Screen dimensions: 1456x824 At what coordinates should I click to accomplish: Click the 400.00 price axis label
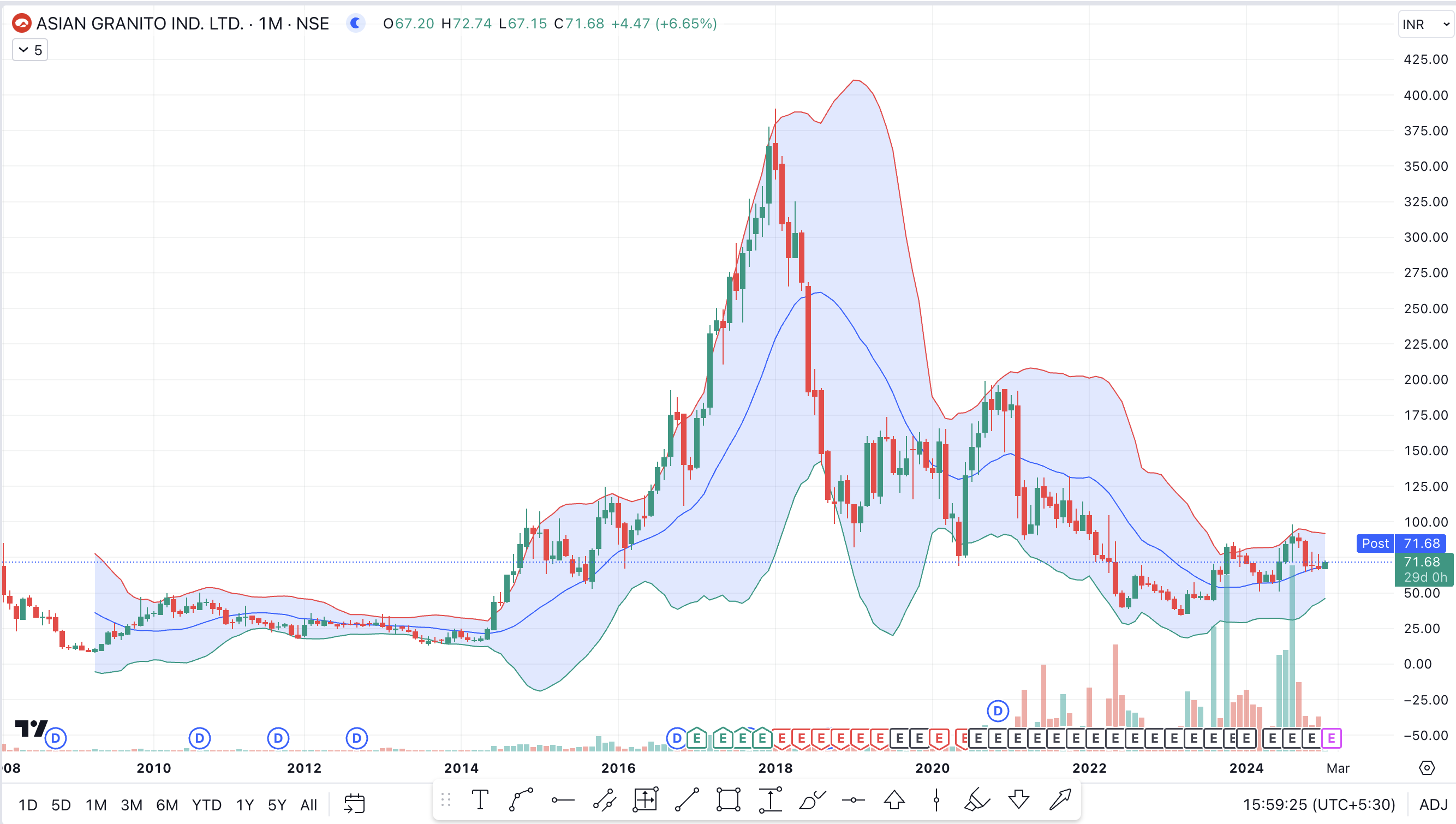coord(1425,95)
